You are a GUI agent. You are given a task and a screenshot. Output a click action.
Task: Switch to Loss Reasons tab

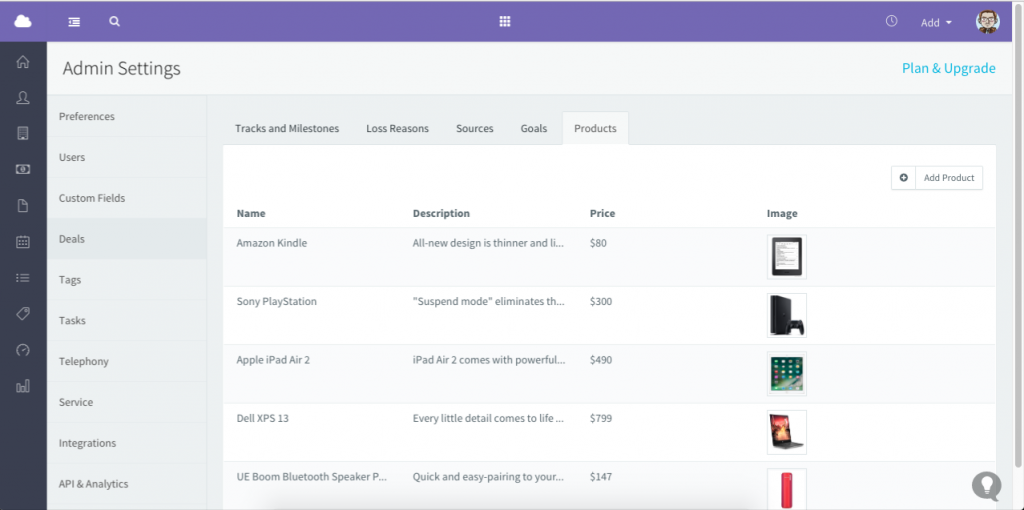(x=397, y=129)
